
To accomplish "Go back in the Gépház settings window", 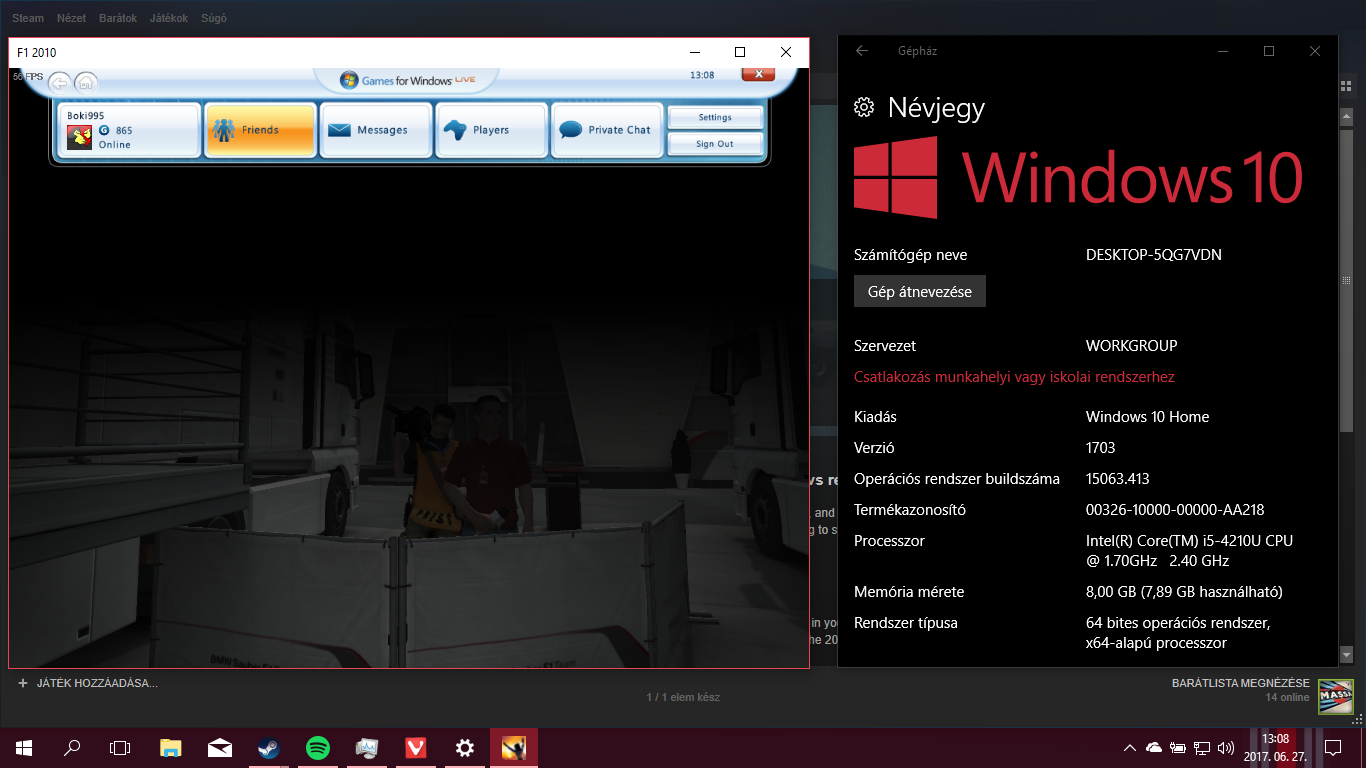I will [862, 51].
